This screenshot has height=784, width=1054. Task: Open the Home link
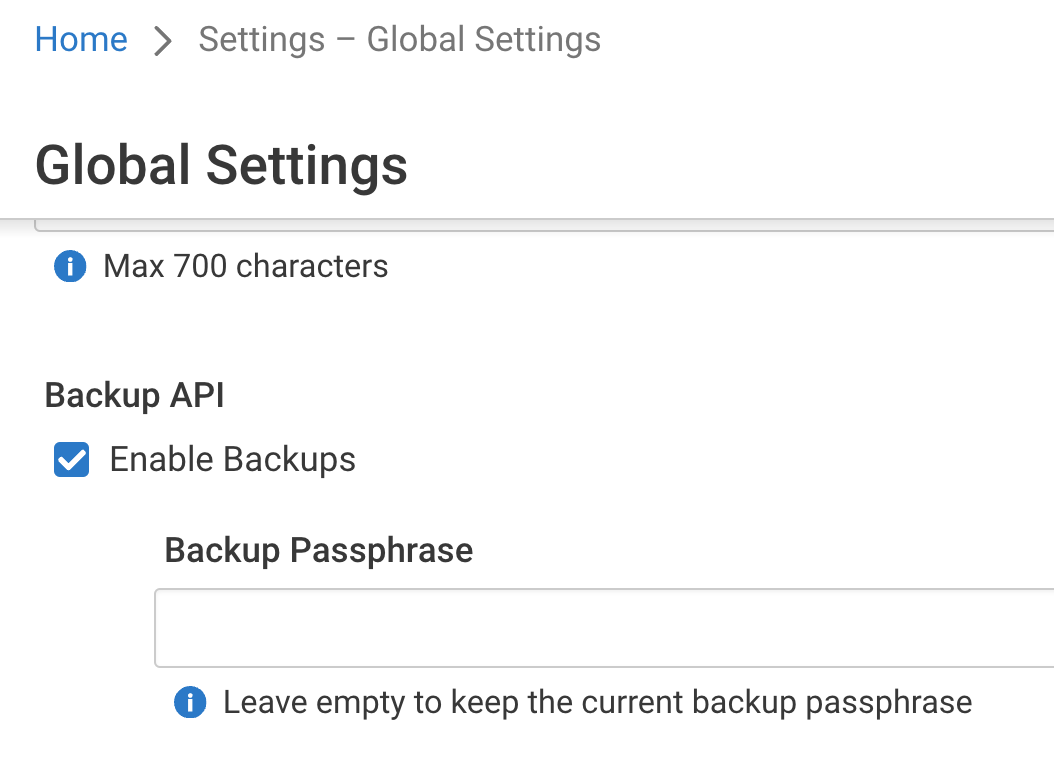point(80,40)
